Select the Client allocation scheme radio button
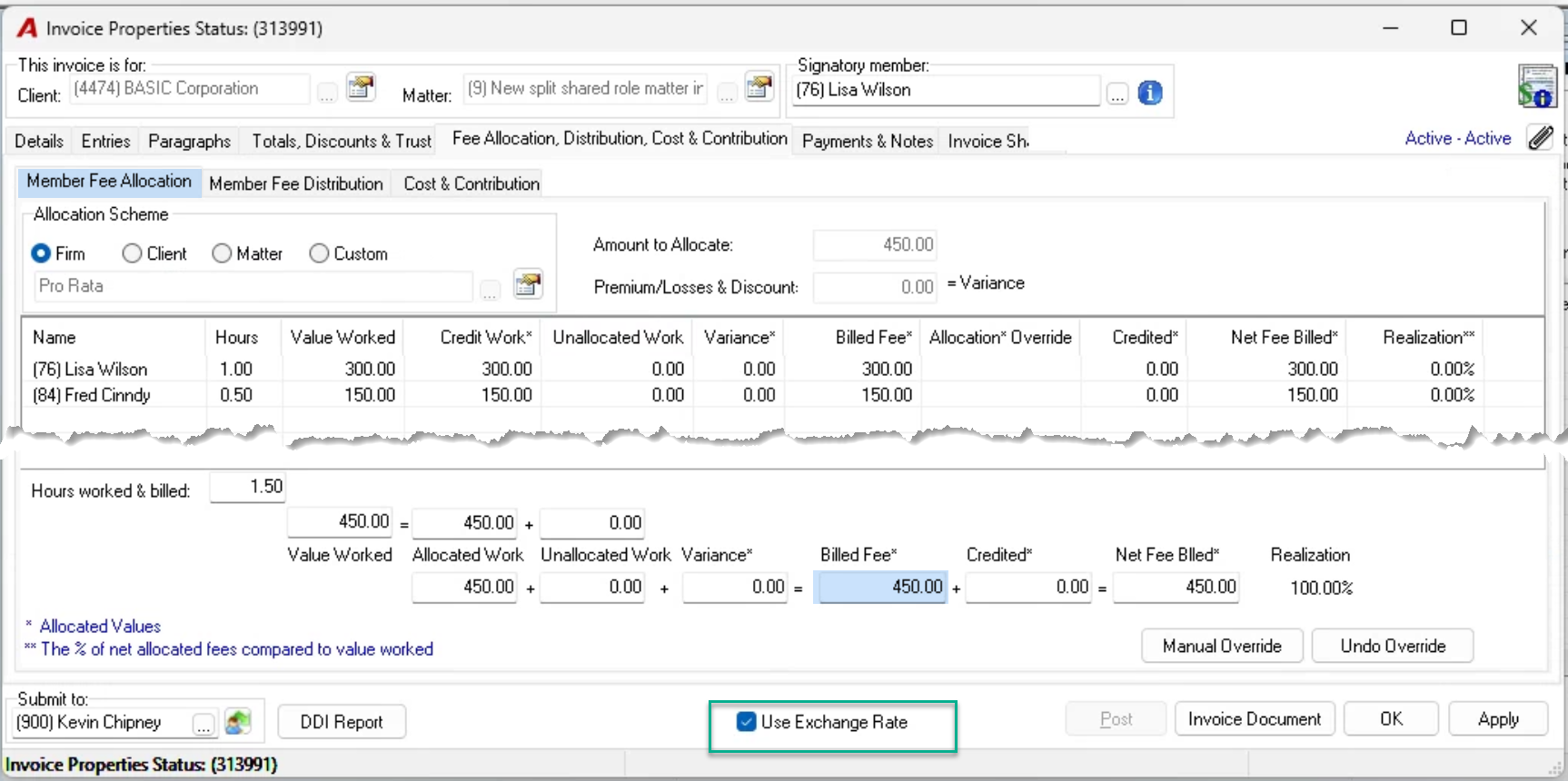Viewport: 1568px width, 781px height. click(132, 253)
